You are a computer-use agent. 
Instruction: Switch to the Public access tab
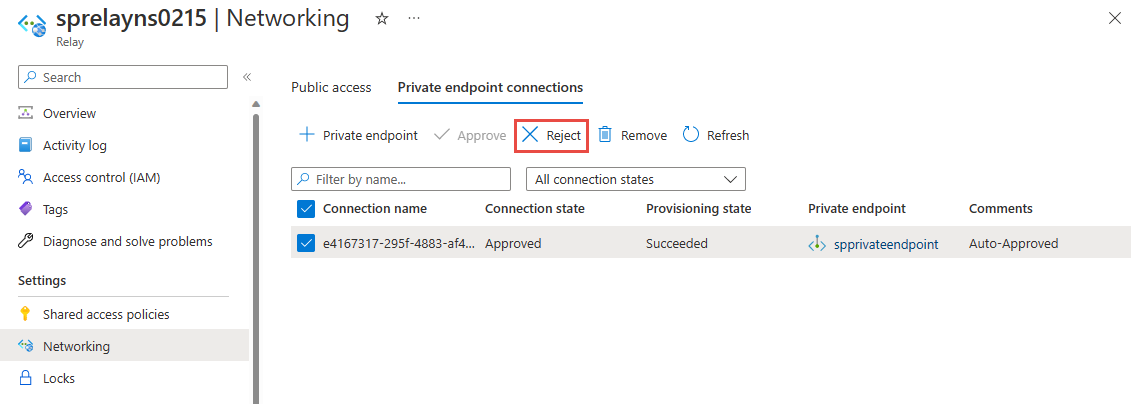coord(331,87)
